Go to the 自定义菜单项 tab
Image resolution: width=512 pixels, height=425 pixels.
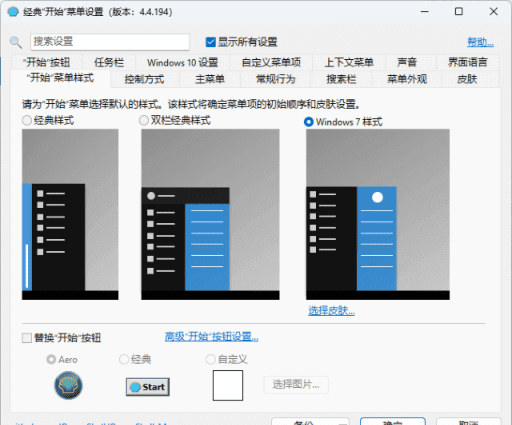pyautogui.click(x=271, y=62)
